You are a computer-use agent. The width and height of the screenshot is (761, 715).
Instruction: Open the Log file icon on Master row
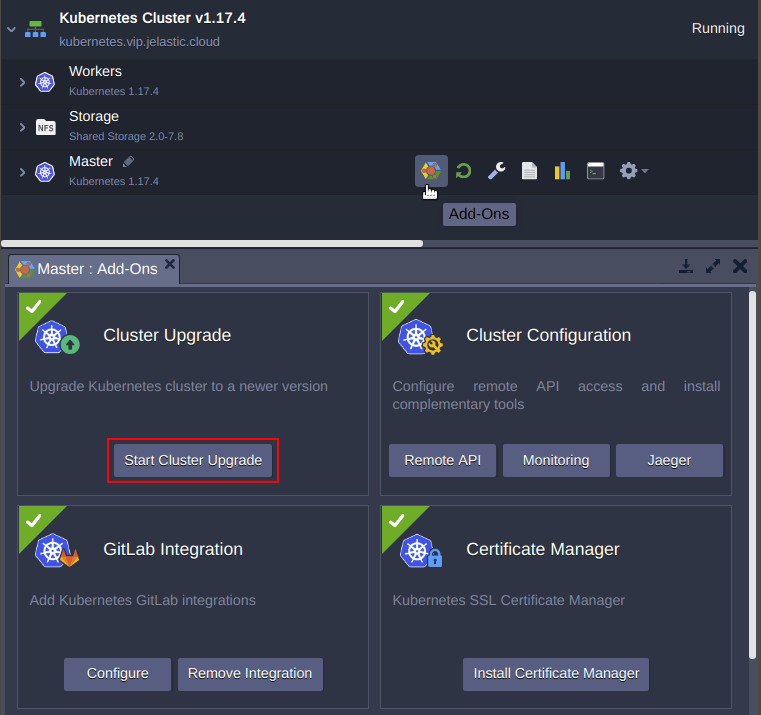[x=529, y=171]
